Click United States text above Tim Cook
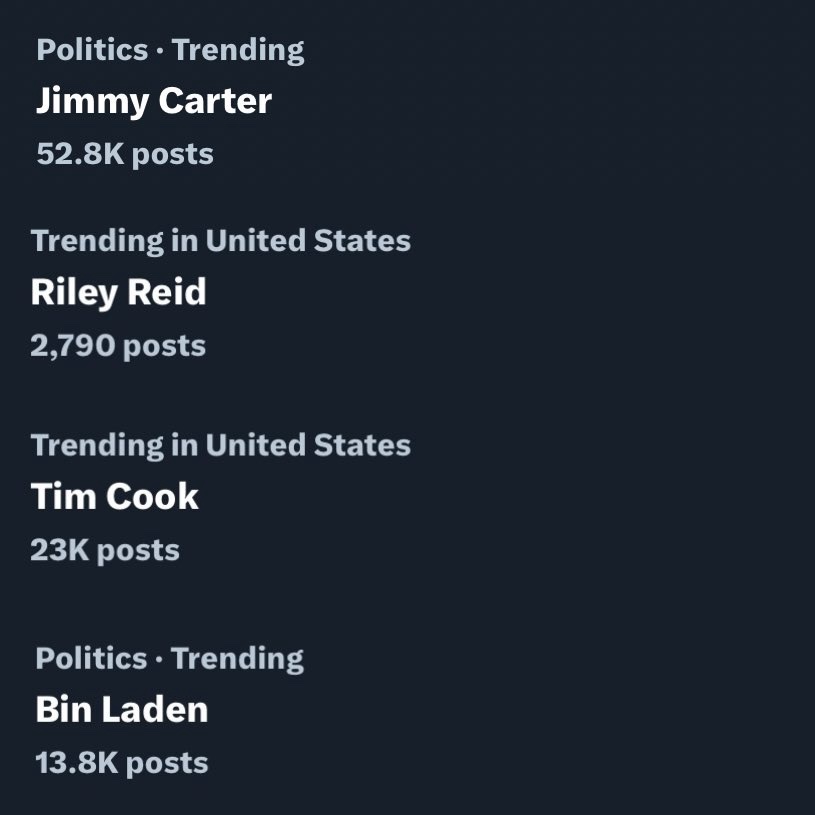This screenshot has height=815, width=815. click(x=308, y=445)
